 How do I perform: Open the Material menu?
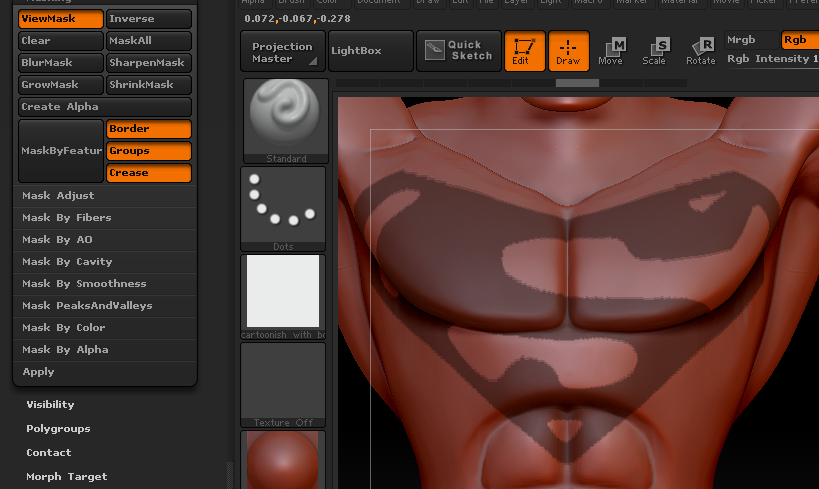(680, 3)
